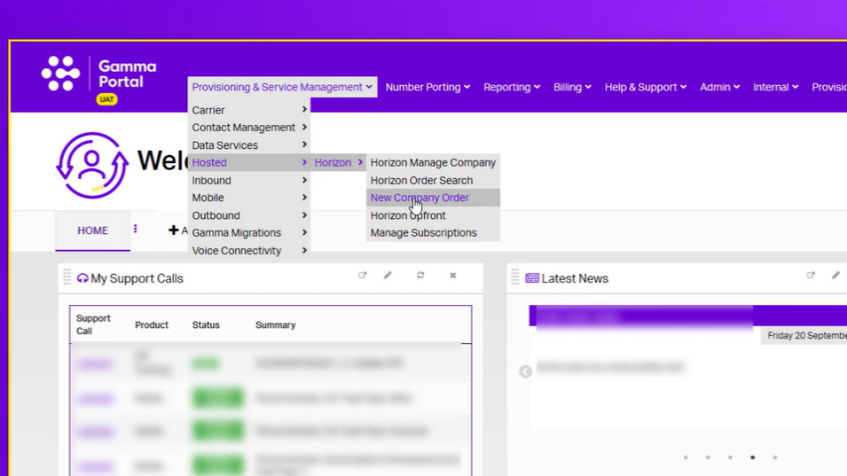Click the headset icon beside My Support Calls
The width and height of the screenshot is (847, 476).
tap(82, 278)
